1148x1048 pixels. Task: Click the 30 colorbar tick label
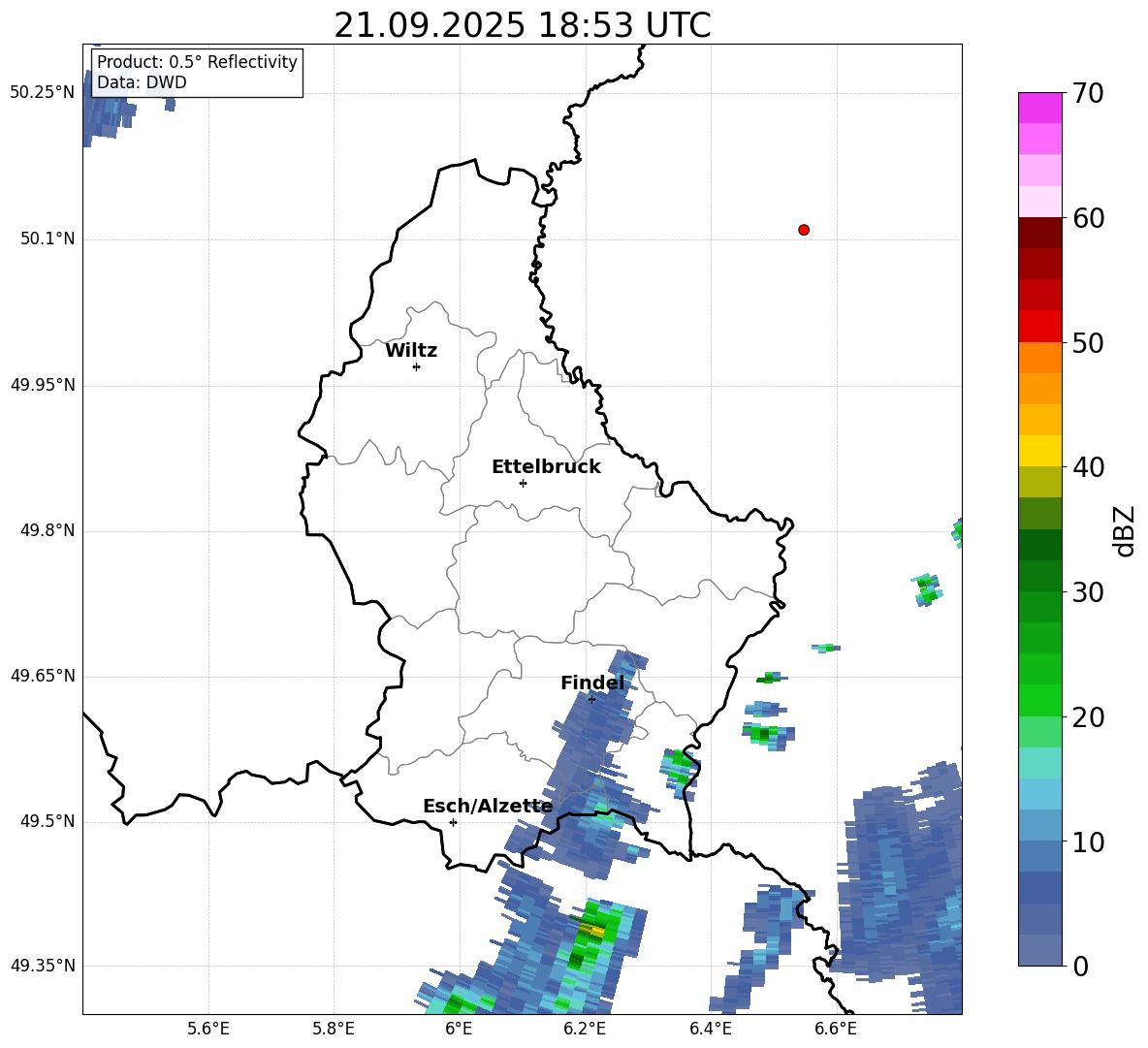coord(1087,592)
